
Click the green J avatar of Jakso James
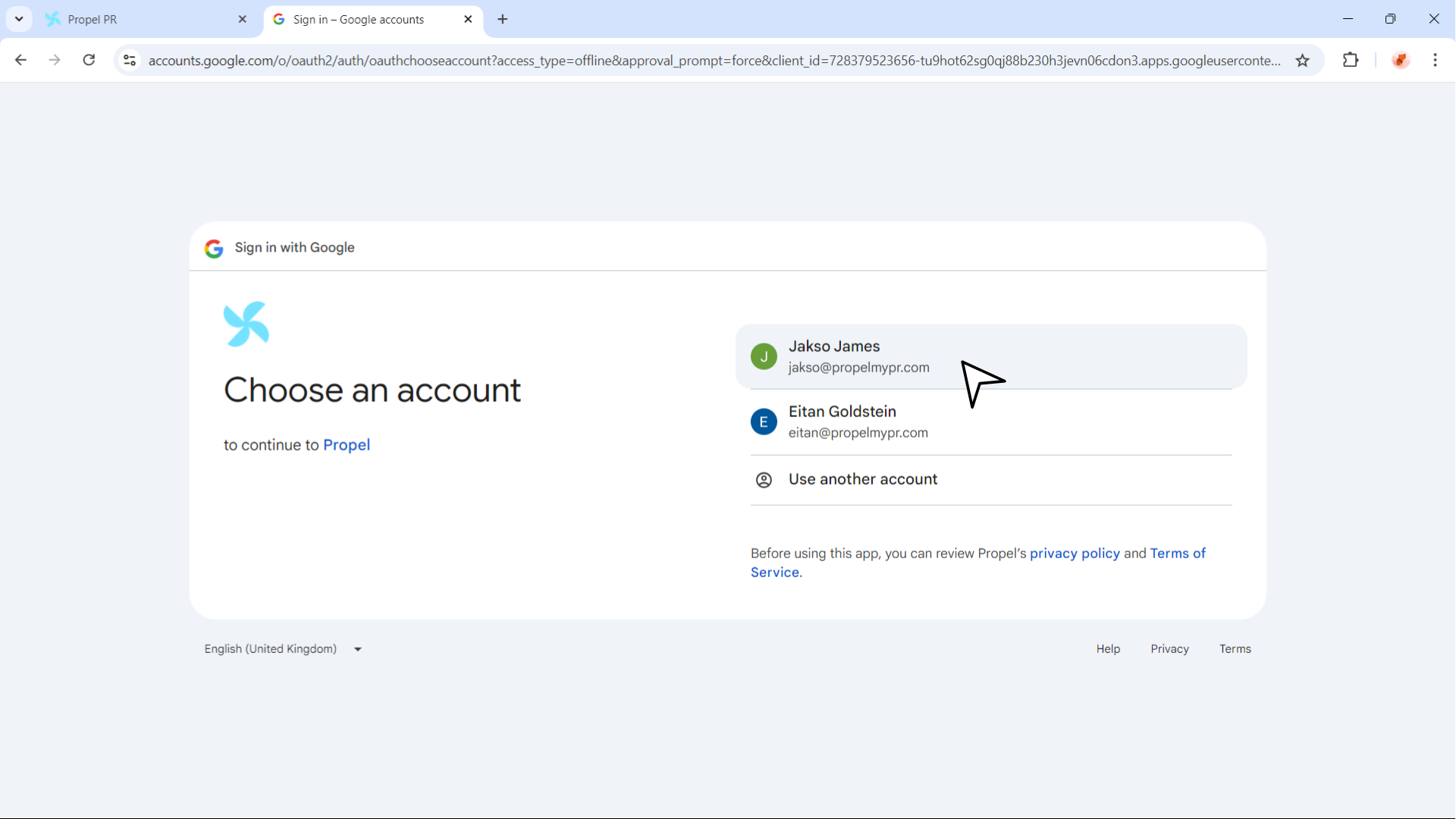764,356
